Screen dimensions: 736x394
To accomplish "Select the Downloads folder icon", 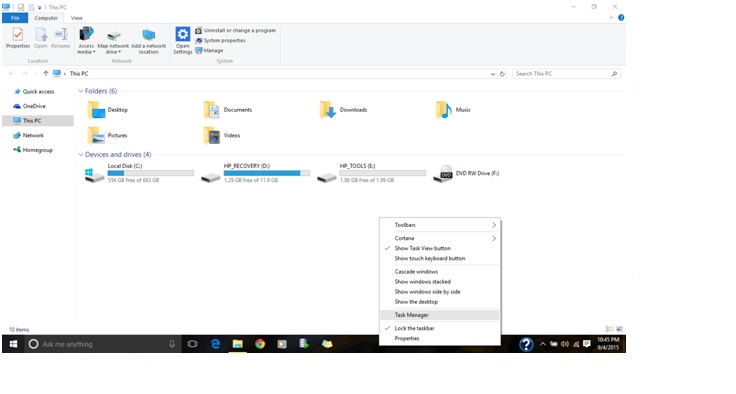I will (x=328, y=110).
